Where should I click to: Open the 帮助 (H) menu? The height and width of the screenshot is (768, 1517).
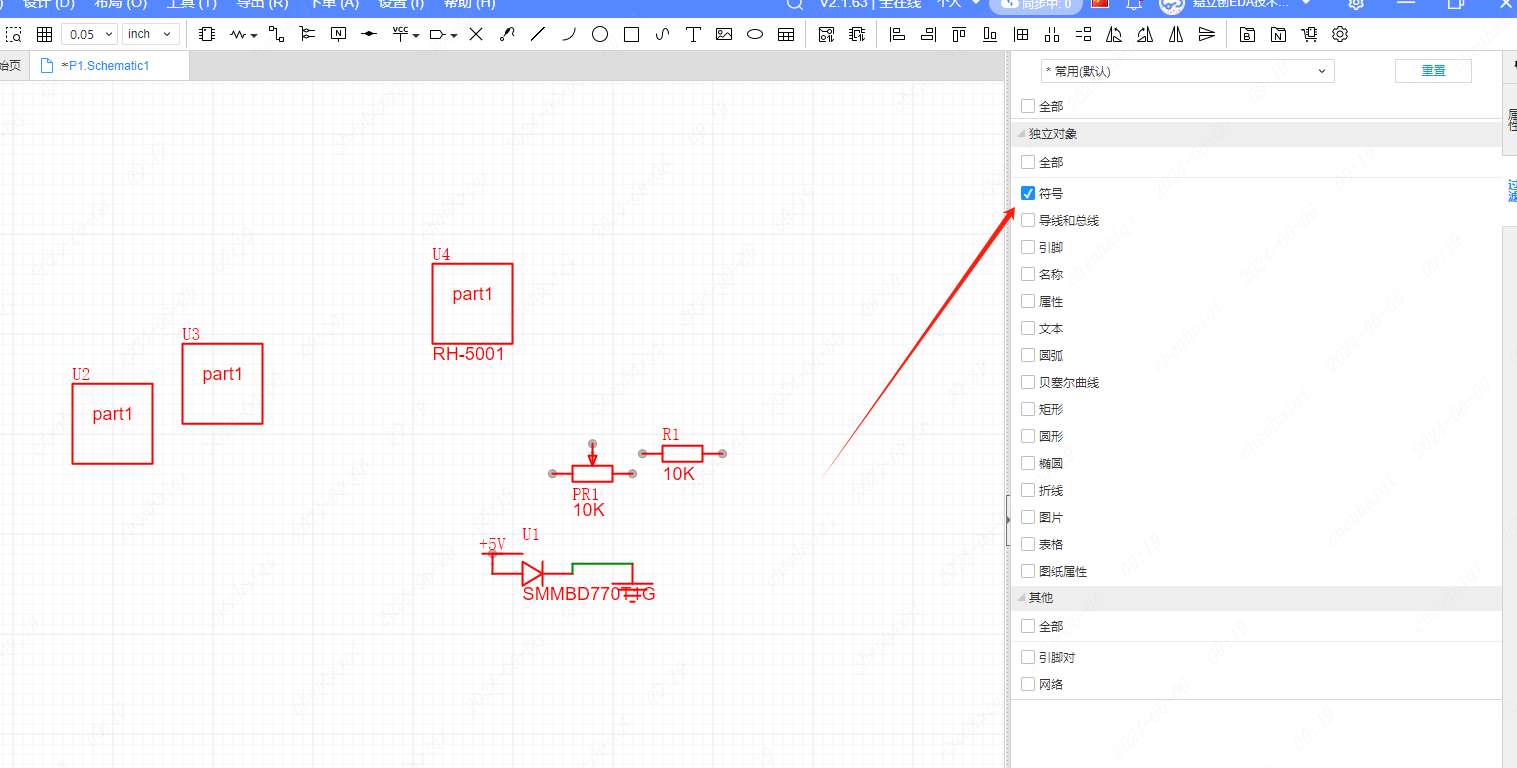(469, 4)
